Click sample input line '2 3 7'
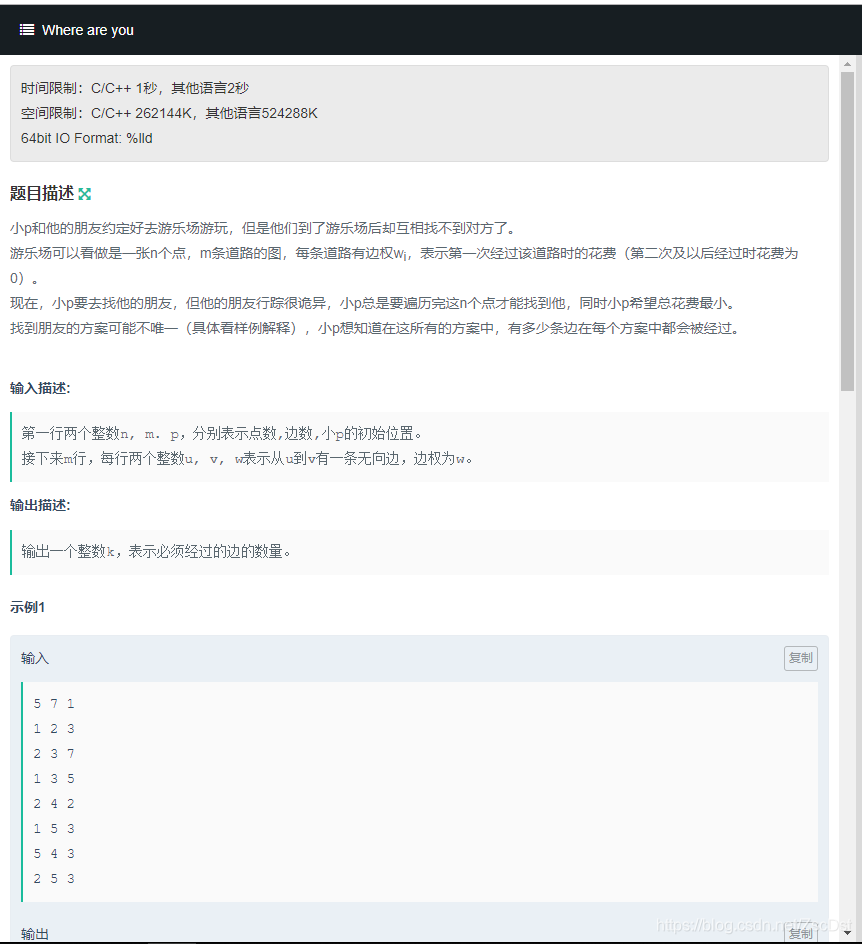The width and height of the screenshot is (862, 944). tap(54, 754)
